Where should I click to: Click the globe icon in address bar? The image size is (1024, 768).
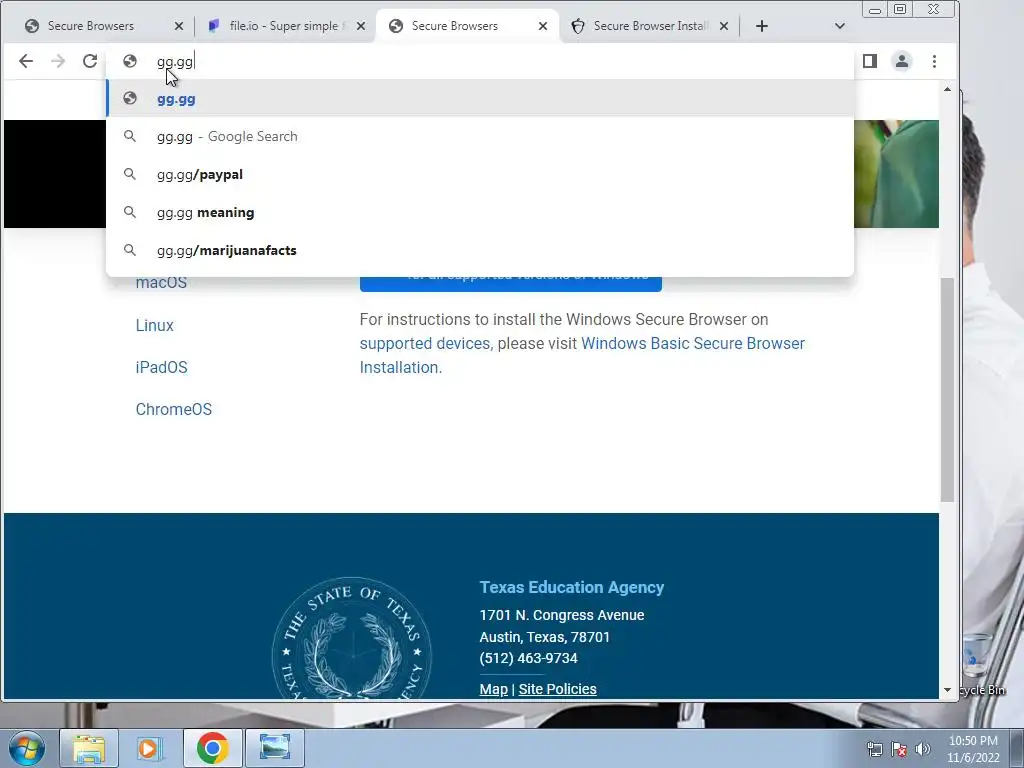130,61
